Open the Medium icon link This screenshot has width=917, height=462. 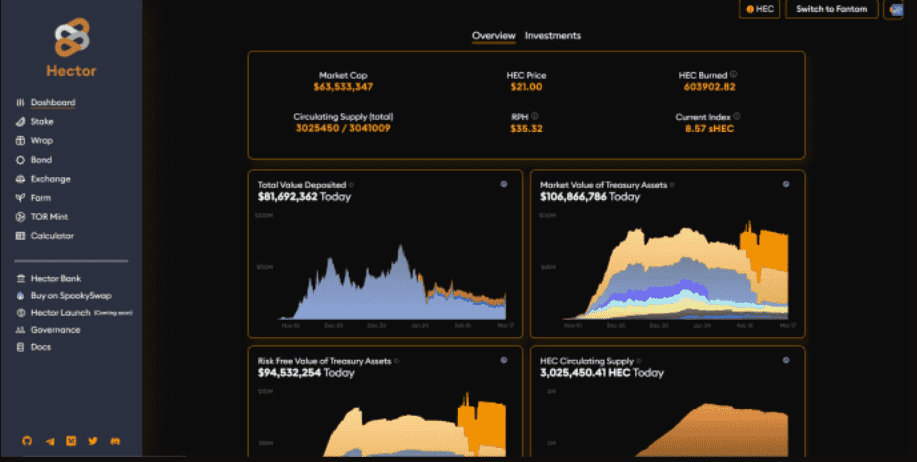click(71, 441)
